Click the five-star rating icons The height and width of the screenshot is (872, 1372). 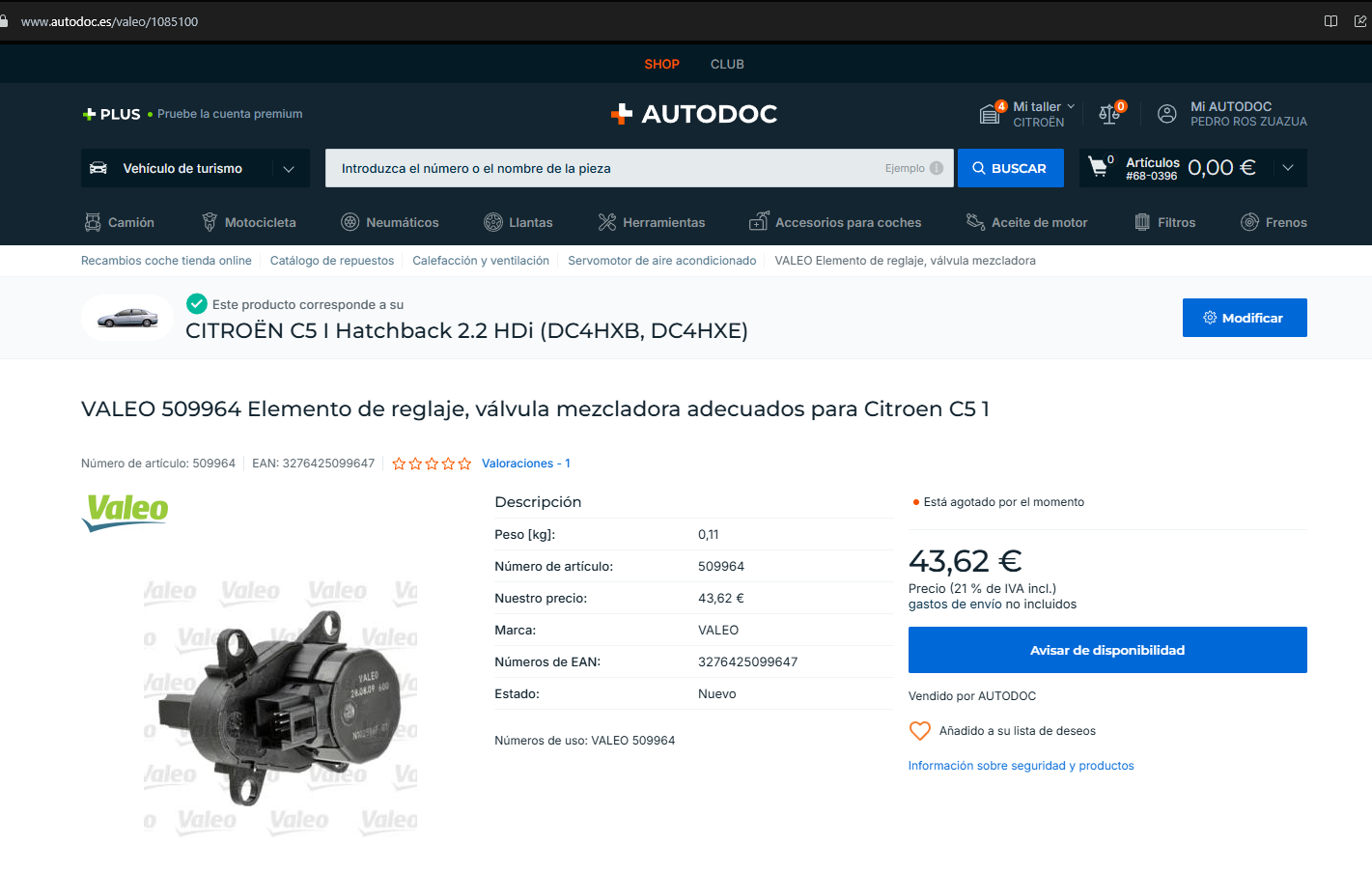point(432,464)
